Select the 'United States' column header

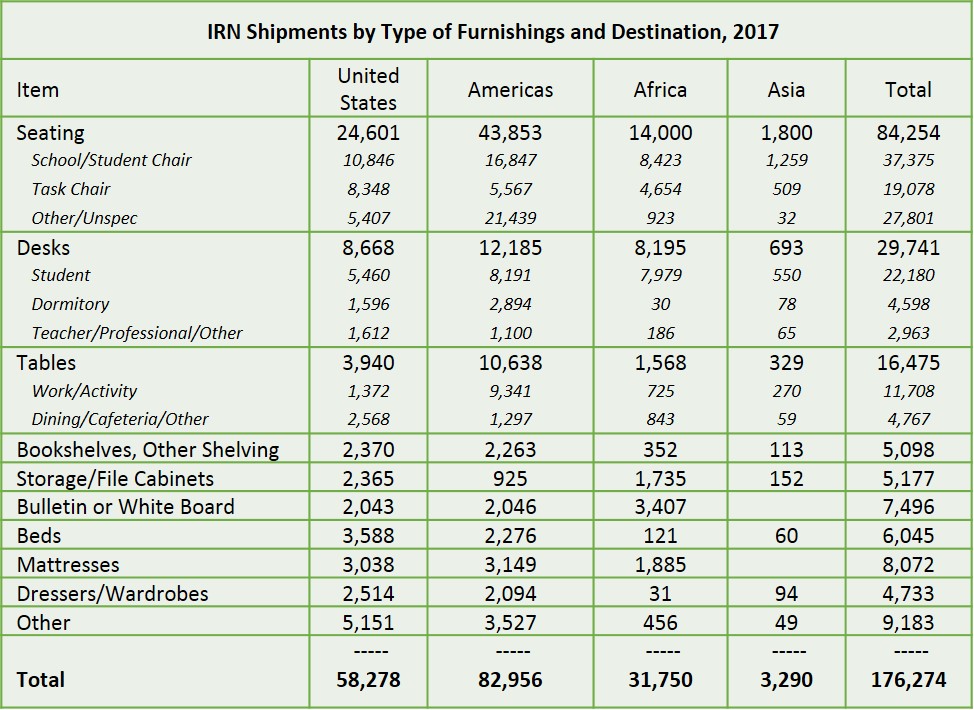[368, 89]
